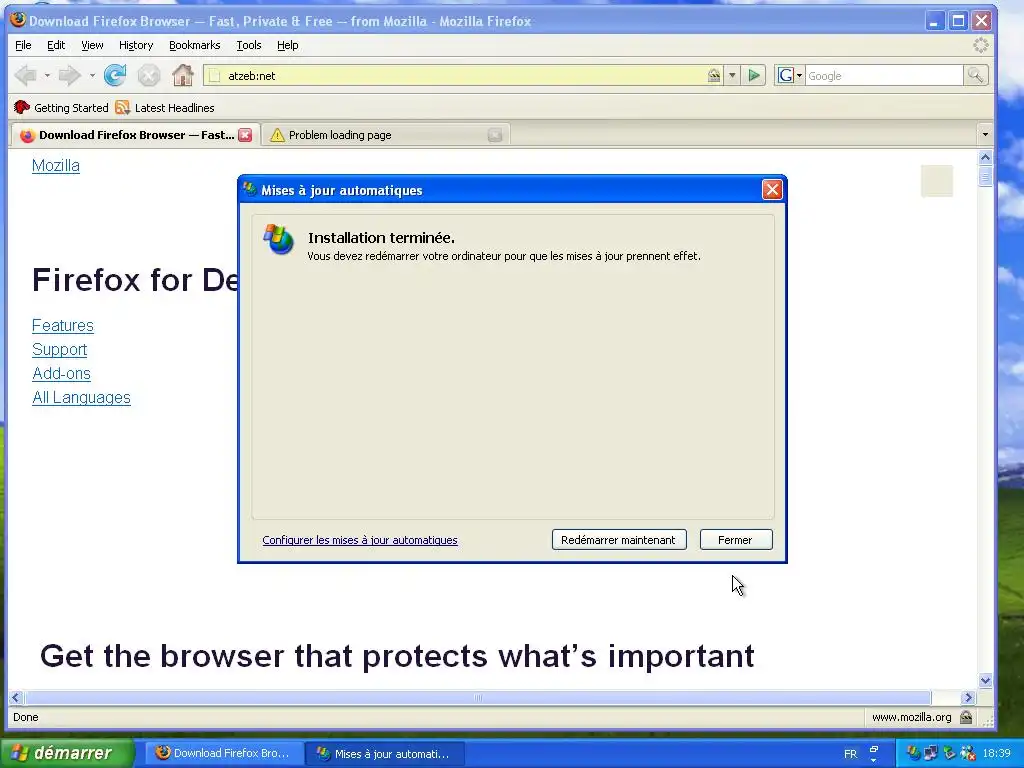Click the horizontal scrollbar left arrow
This screenshot has height=768, width=1024.
coord(16,697)
